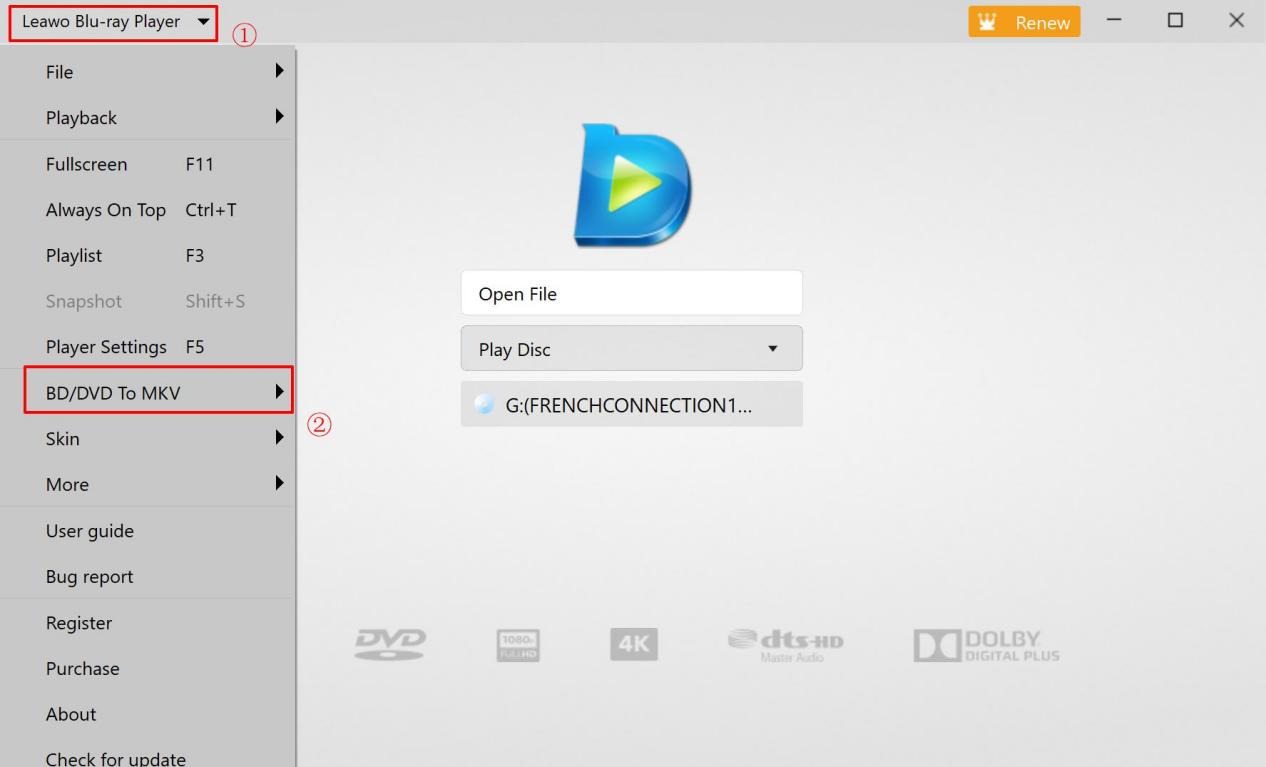The image size is (1266, 767).
Task: Maximize the player window
Action: (x=1175, y=21)
